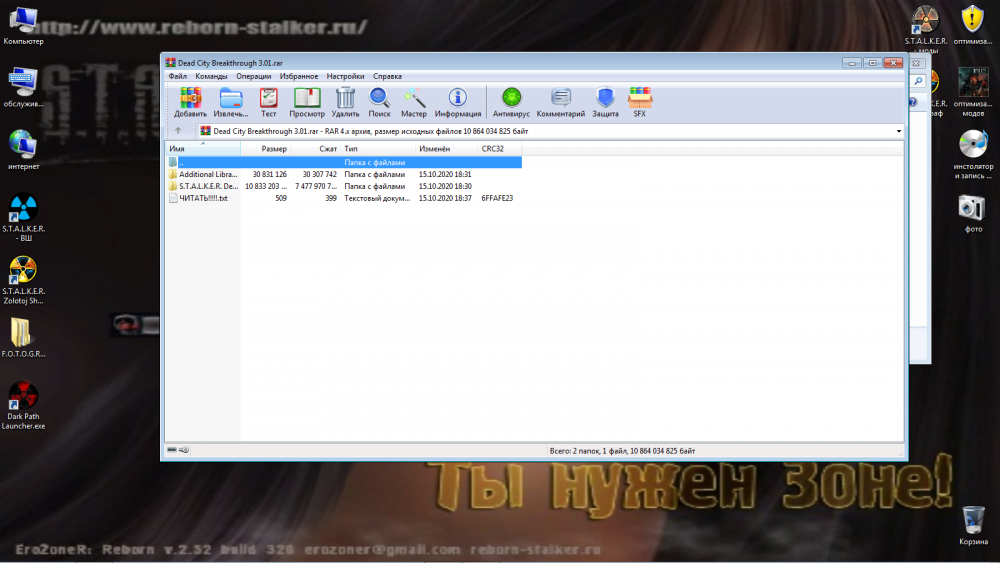Image resolution: width=1000 pixels, height=563 pixels.
Task: Open the обслужив... desktop icon
Action: (24, 87)
